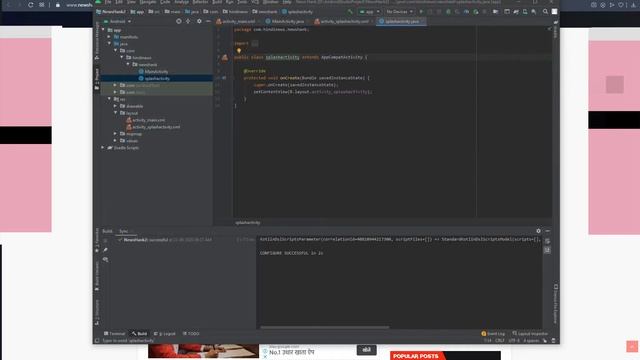Switch to MainActivity.java editor tab
The image size is (640, 360).
(x=284, y=21)
